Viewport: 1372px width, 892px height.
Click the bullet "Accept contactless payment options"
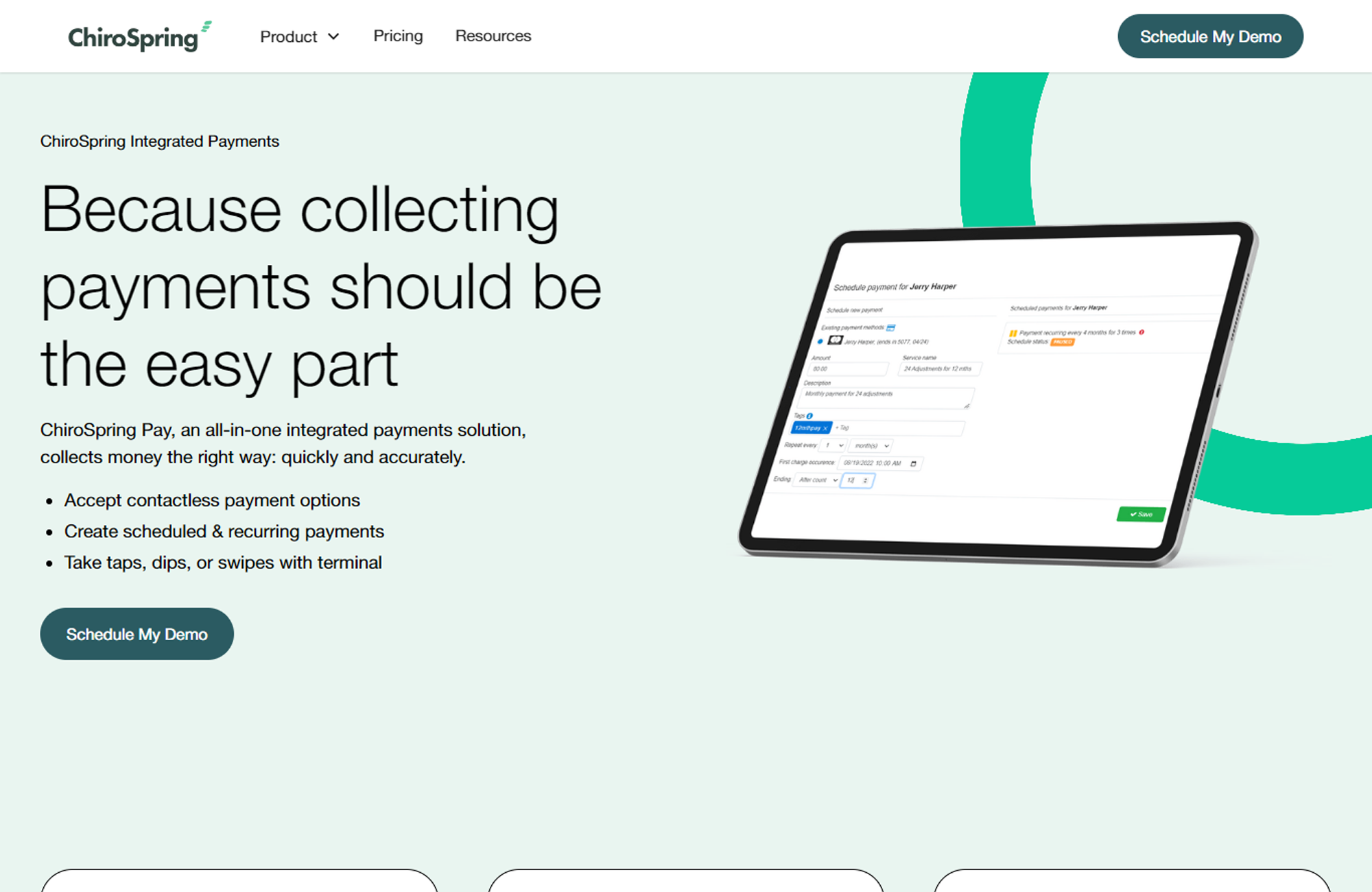212,500
